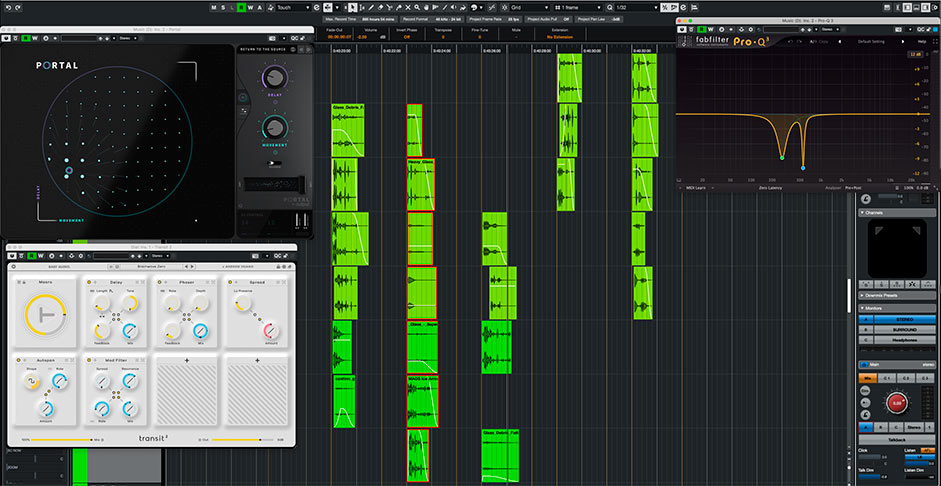
Task: Adjust the Transit Mix slider
Action: point(62,440)
